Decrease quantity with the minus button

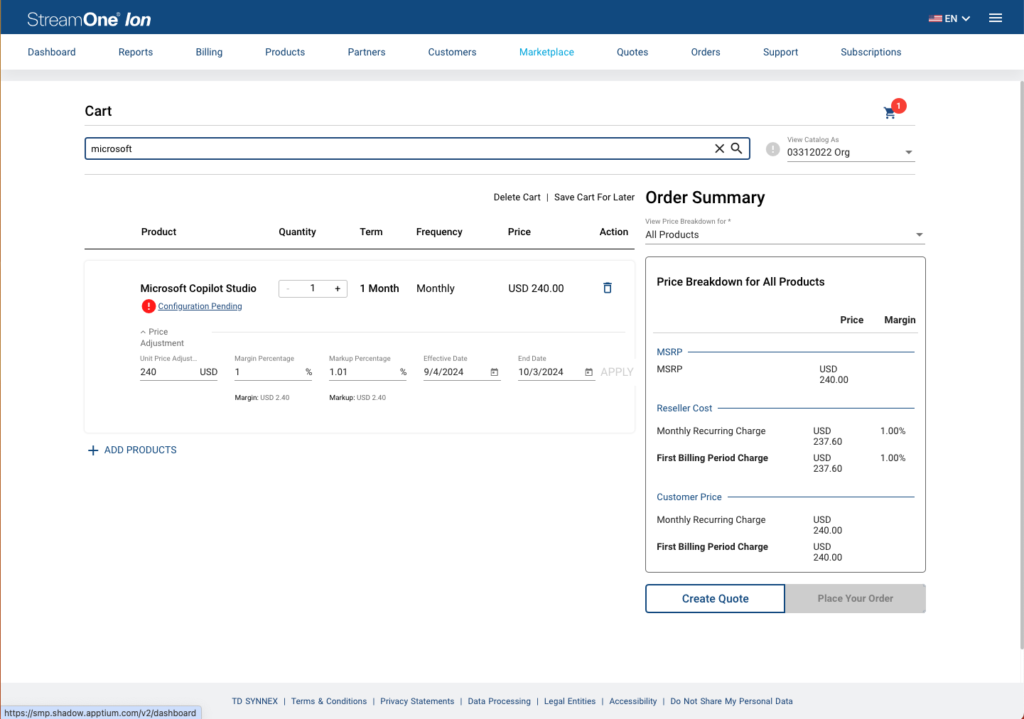pos(287,289)
